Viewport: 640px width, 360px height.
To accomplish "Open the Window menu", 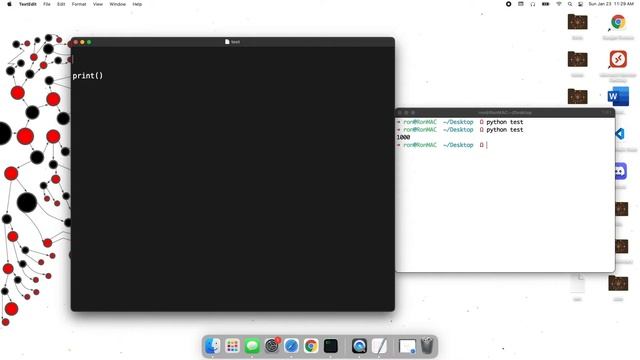I will [x=118, y=4].
